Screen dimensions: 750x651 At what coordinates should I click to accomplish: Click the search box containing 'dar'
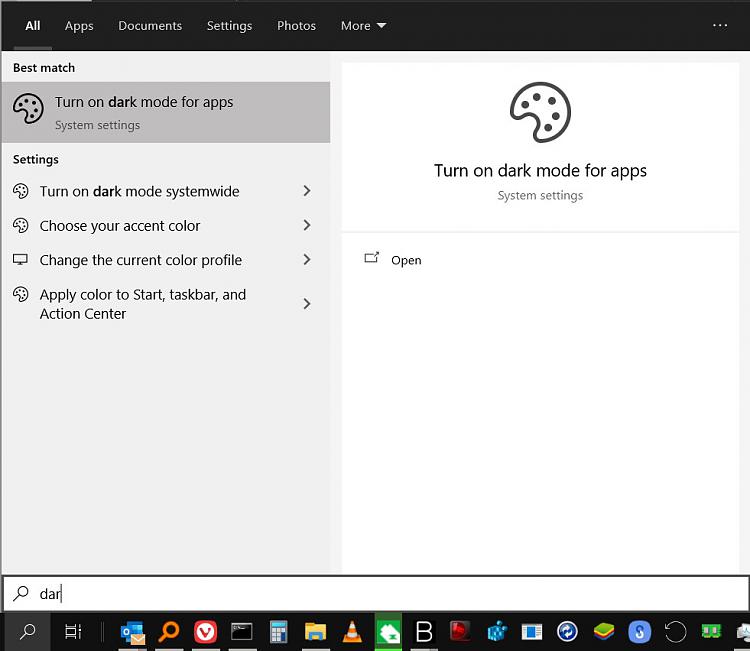point(375,594)
